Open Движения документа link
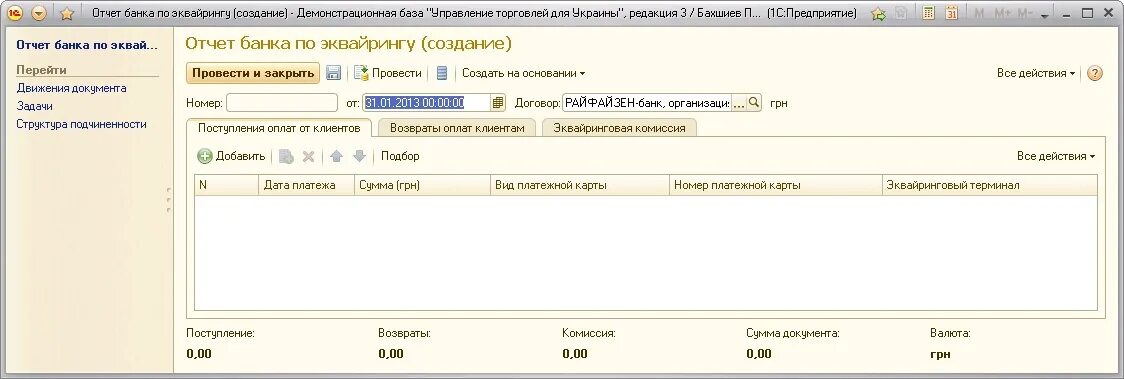This screenshot has height=379, width=1124. pyautogui.click(x=72, y=88)
